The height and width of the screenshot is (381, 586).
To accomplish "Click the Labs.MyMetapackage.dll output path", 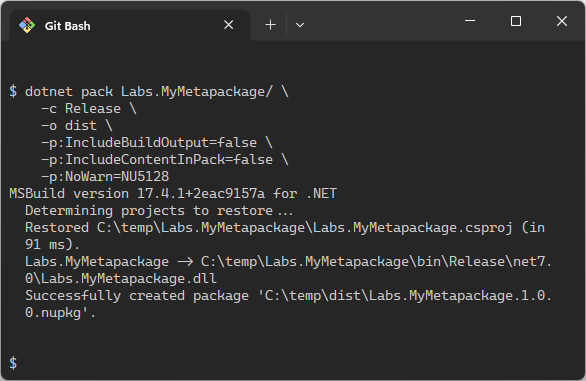I will click(289, 270).
